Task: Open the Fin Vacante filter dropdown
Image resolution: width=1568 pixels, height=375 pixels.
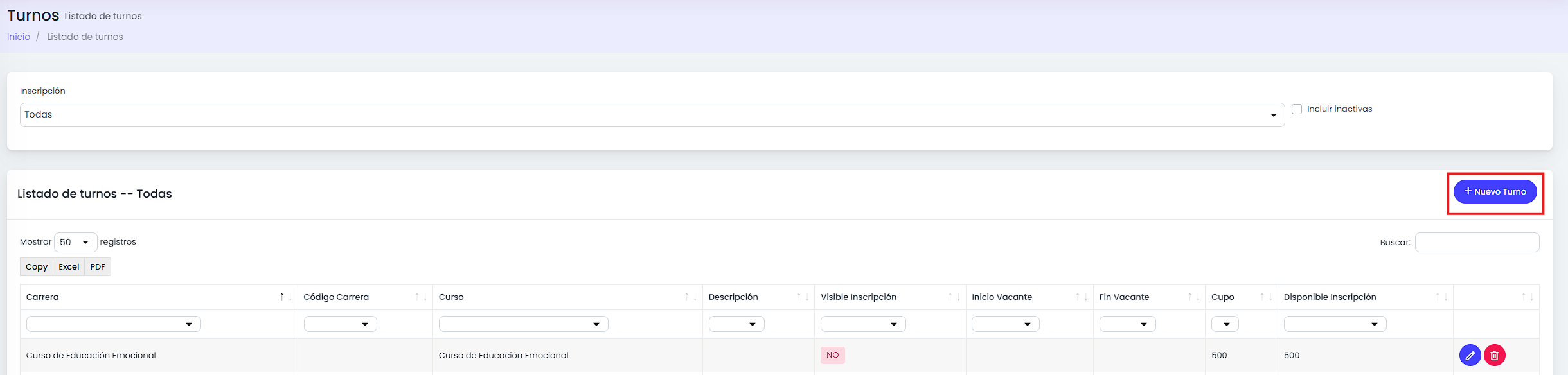Action: (1128, 324)
